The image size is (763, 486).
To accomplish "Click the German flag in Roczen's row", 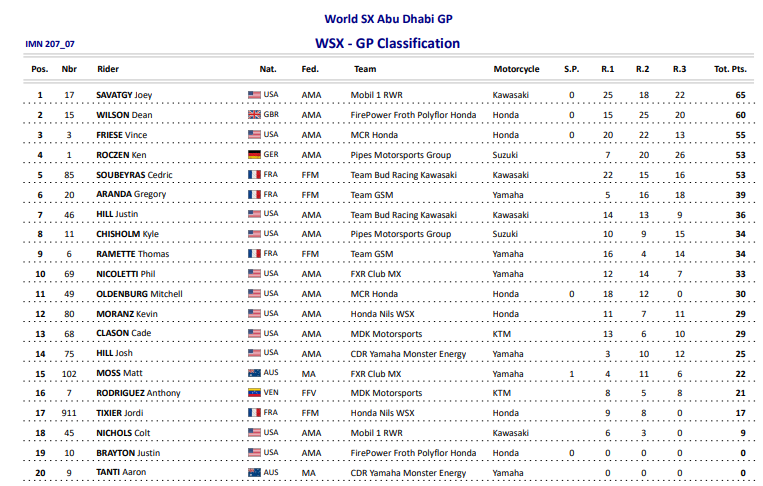I will click(254, 155).
